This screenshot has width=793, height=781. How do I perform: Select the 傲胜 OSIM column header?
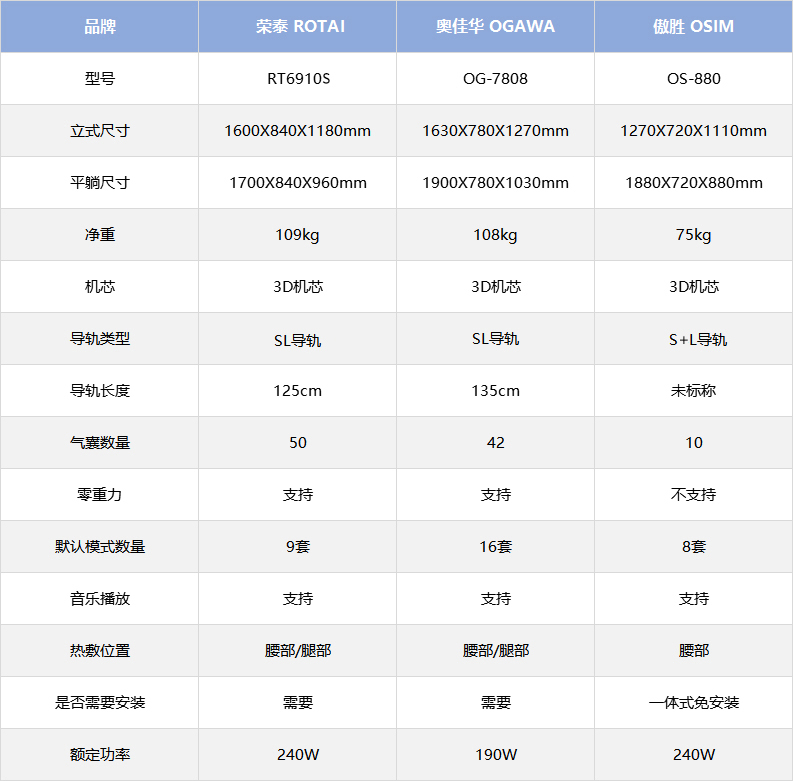point(693,26)
